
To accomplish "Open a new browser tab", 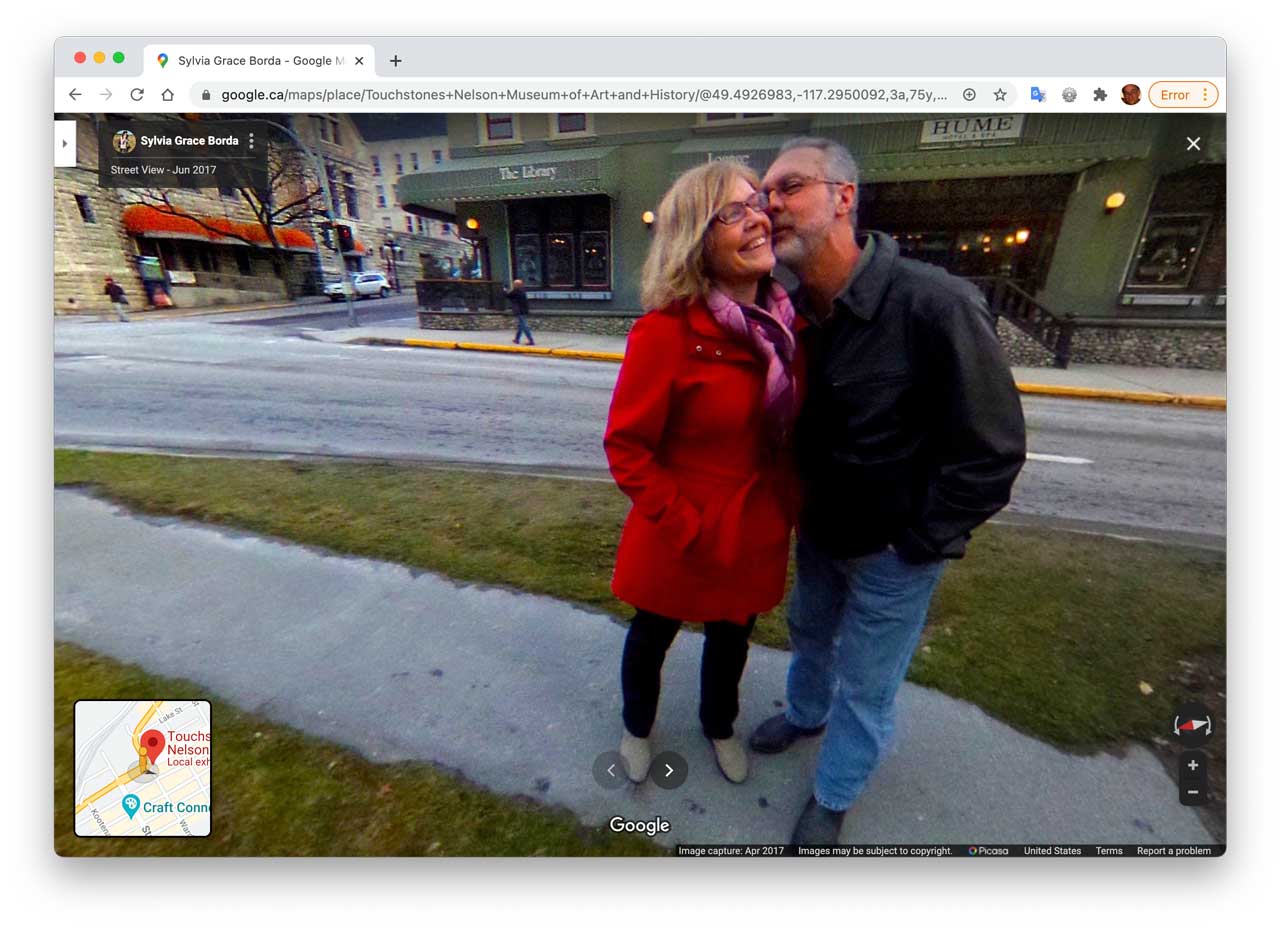I will (x=396, y=61).
